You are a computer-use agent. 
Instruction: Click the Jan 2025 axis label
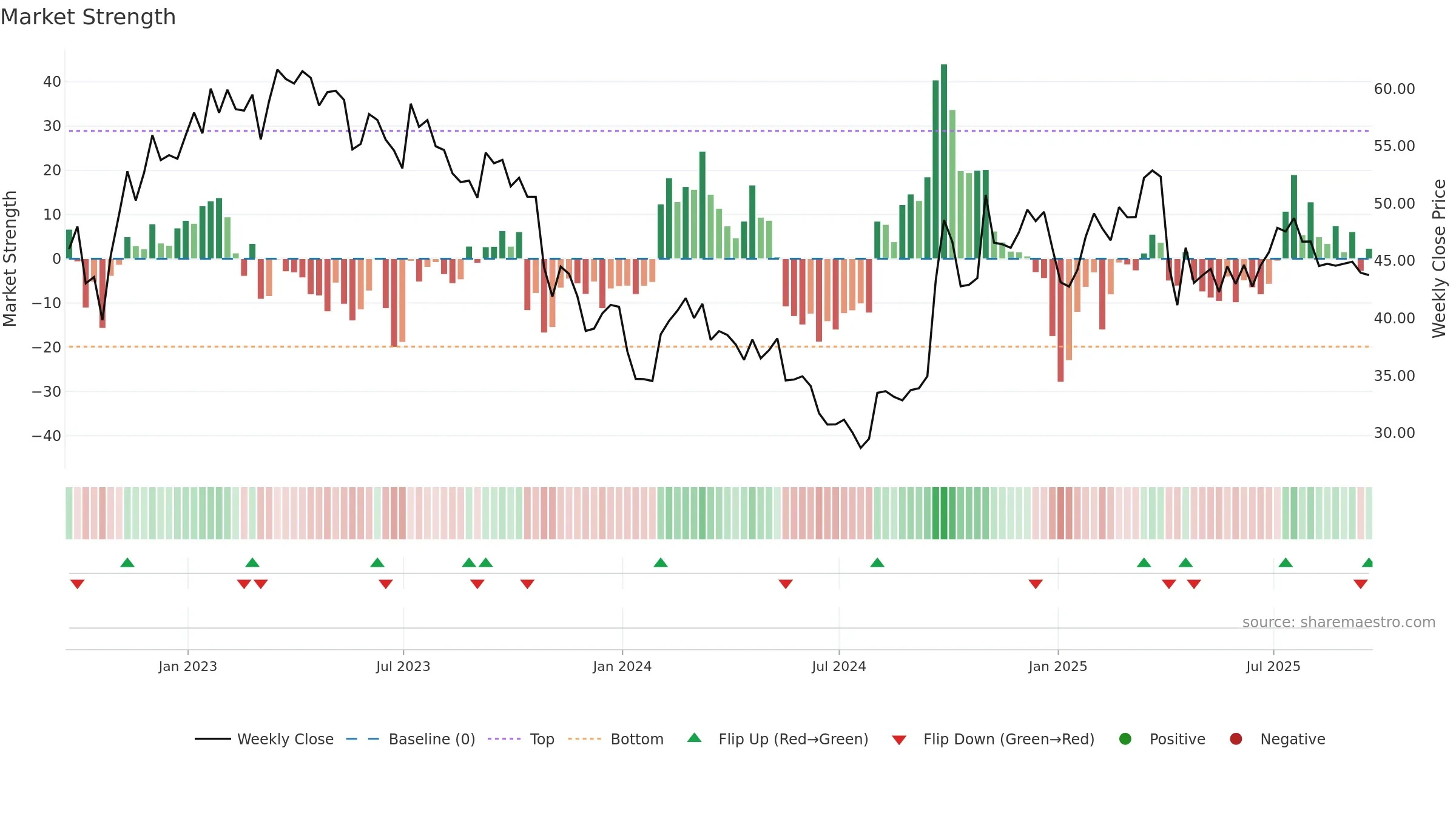[x=1058, y=666]
